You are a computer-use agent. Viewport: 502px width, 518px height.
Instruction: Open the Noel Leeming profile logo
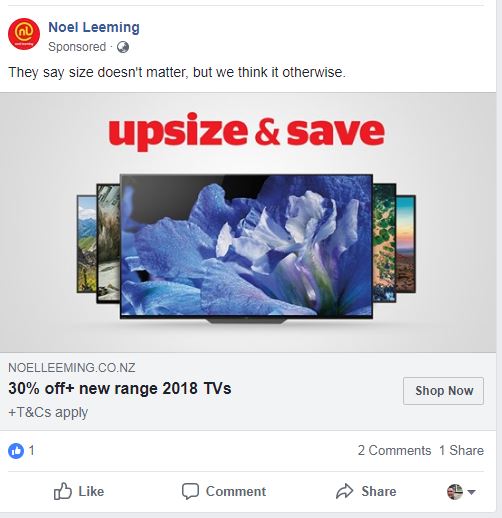(x=24, y=34)
